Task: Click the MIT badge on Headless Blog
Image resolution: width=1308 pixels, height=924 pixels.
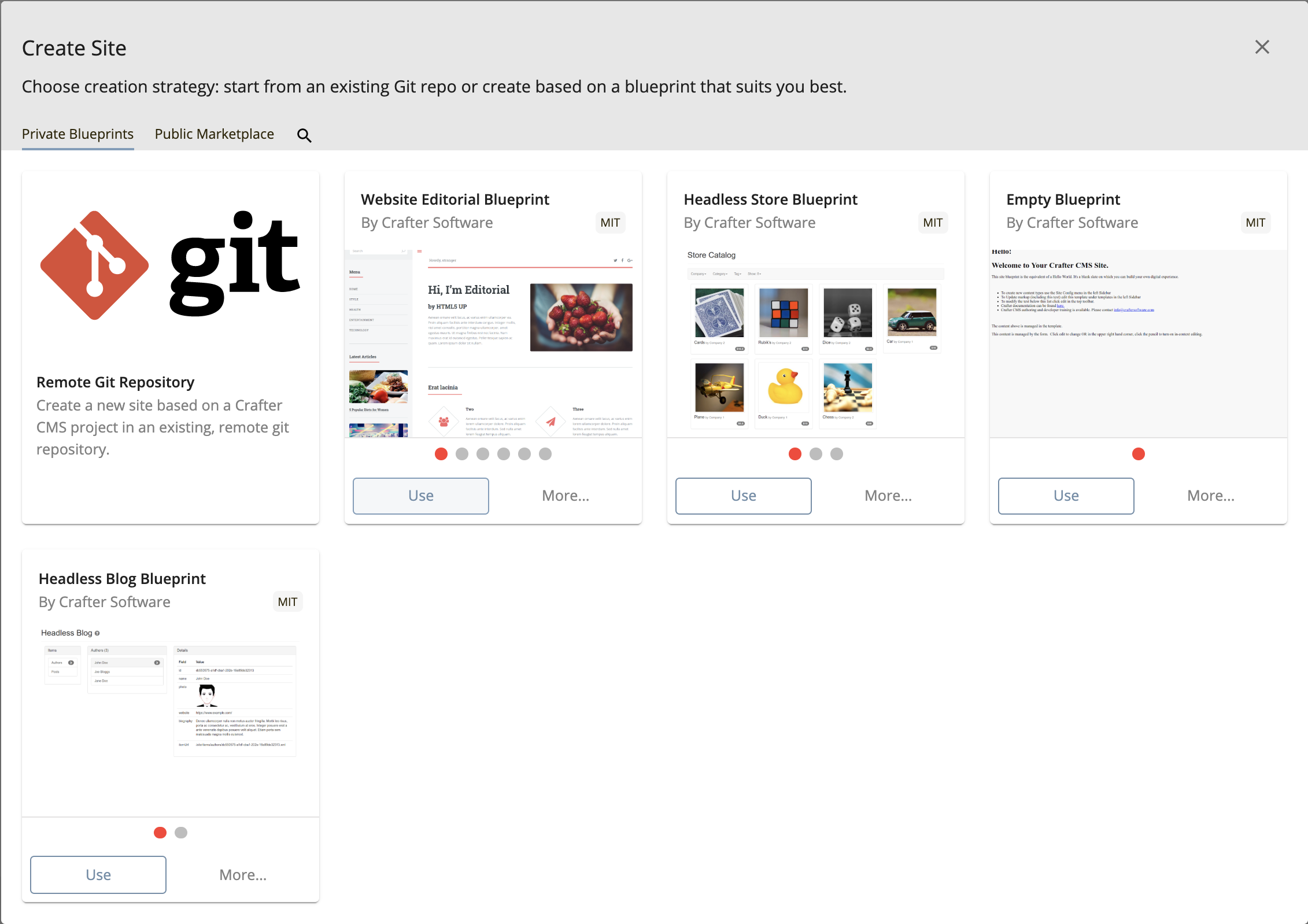Action: coord(287,602)
